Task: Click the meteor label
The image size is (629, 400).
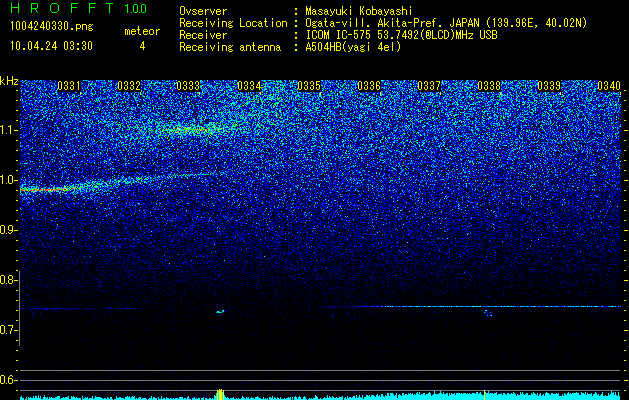Action: [142, 31]
